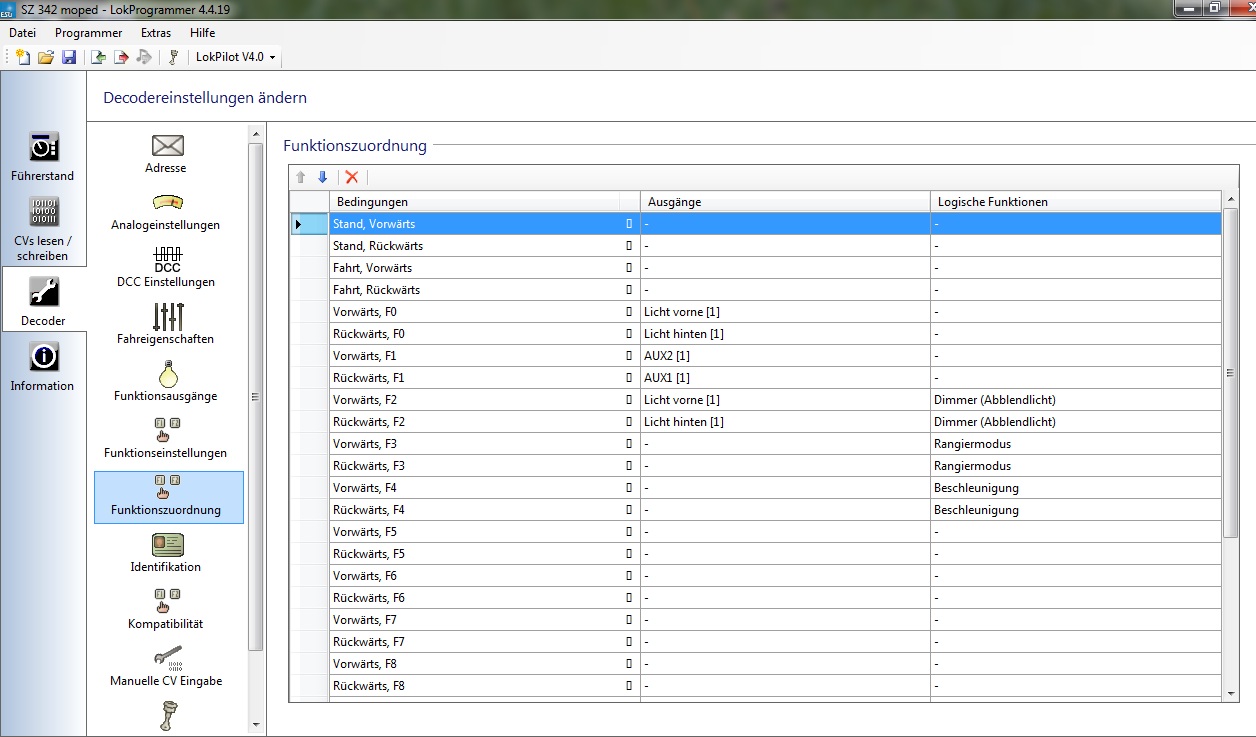
Task: Click the function table scroll-down arrow
Action: click(x=1230, y=692)
